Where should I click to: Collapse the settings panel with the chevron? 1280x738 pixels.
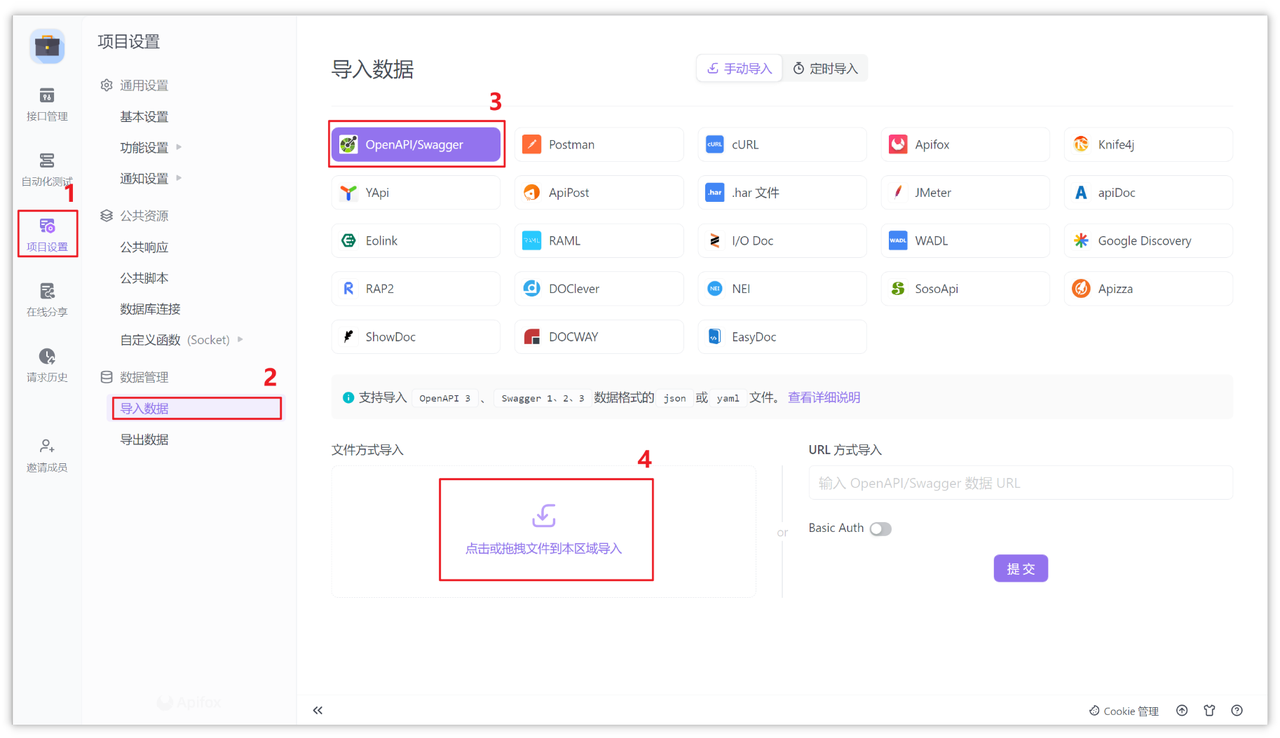point(318,710)
